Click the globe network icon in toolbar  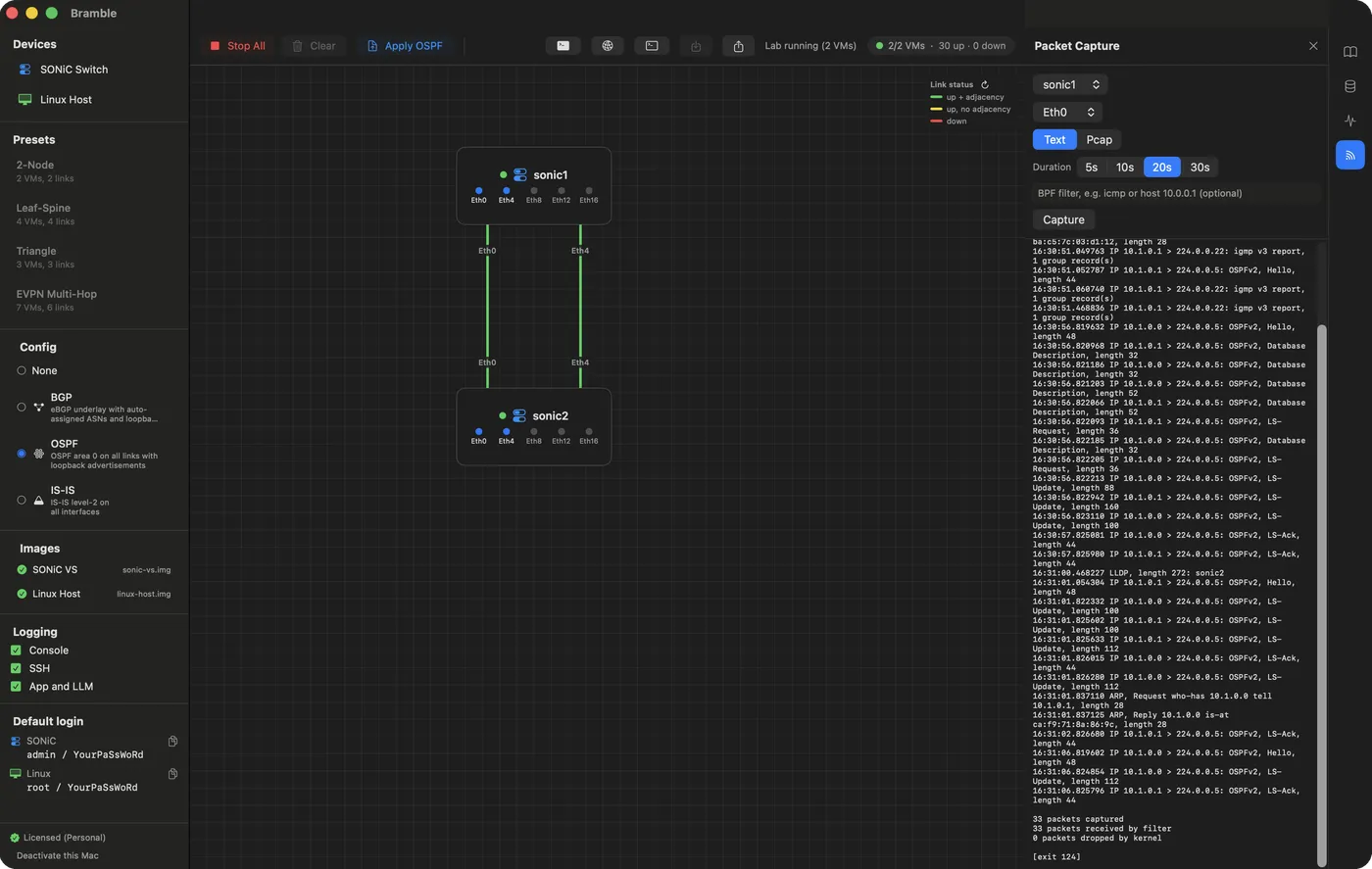608,46
